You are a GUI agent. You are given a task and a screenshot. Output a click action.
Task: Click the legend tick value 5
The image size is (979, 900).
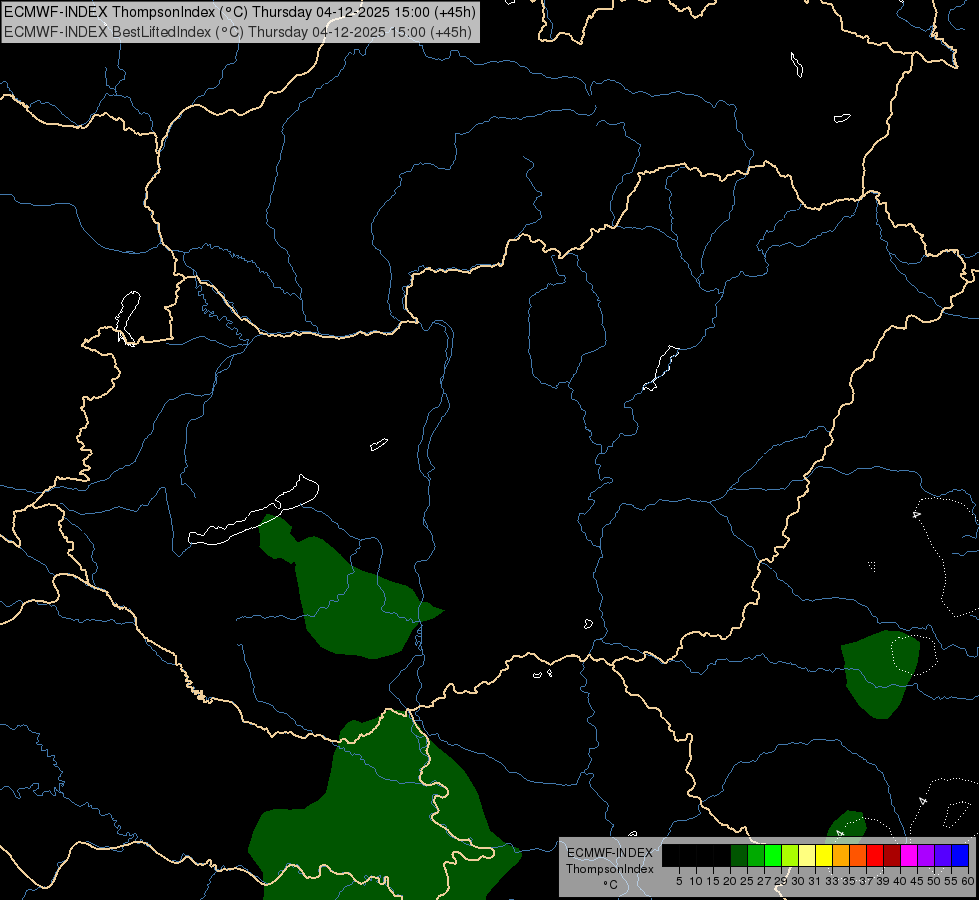click(x=679, y=881)
